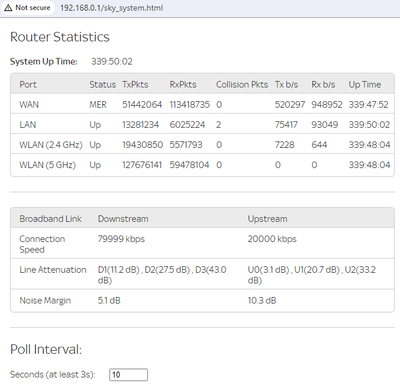This screenshot has height=384, width=400.
Task: Click the TxPkts column header
Action: pos(135,85)
